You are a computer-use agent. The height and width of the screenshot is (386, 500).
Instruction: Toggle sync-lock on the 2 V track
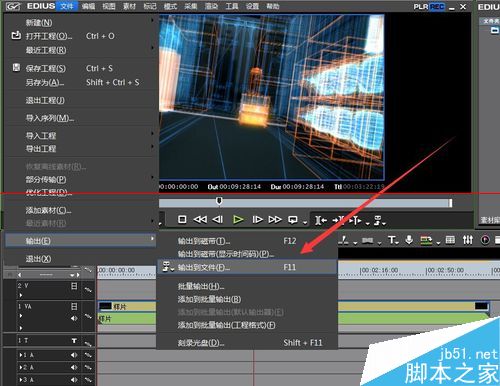click(88, 290)
